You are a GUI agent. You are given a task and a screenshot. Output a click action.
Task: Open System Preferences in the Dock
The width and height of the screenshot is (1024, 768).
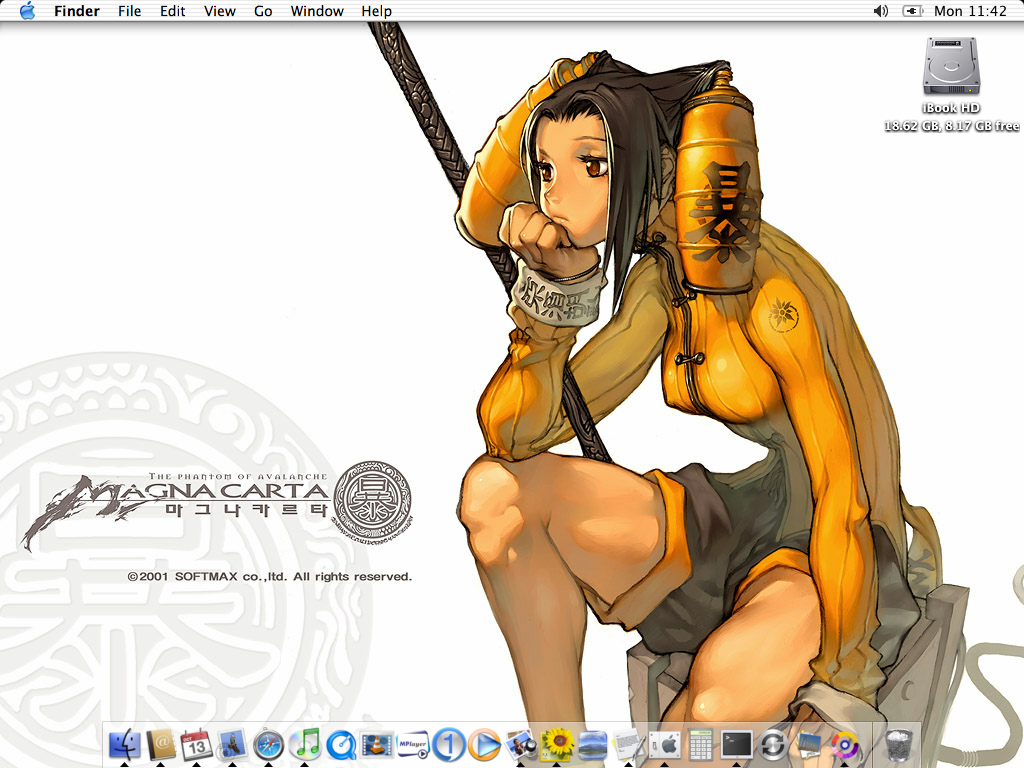point(665,744)
